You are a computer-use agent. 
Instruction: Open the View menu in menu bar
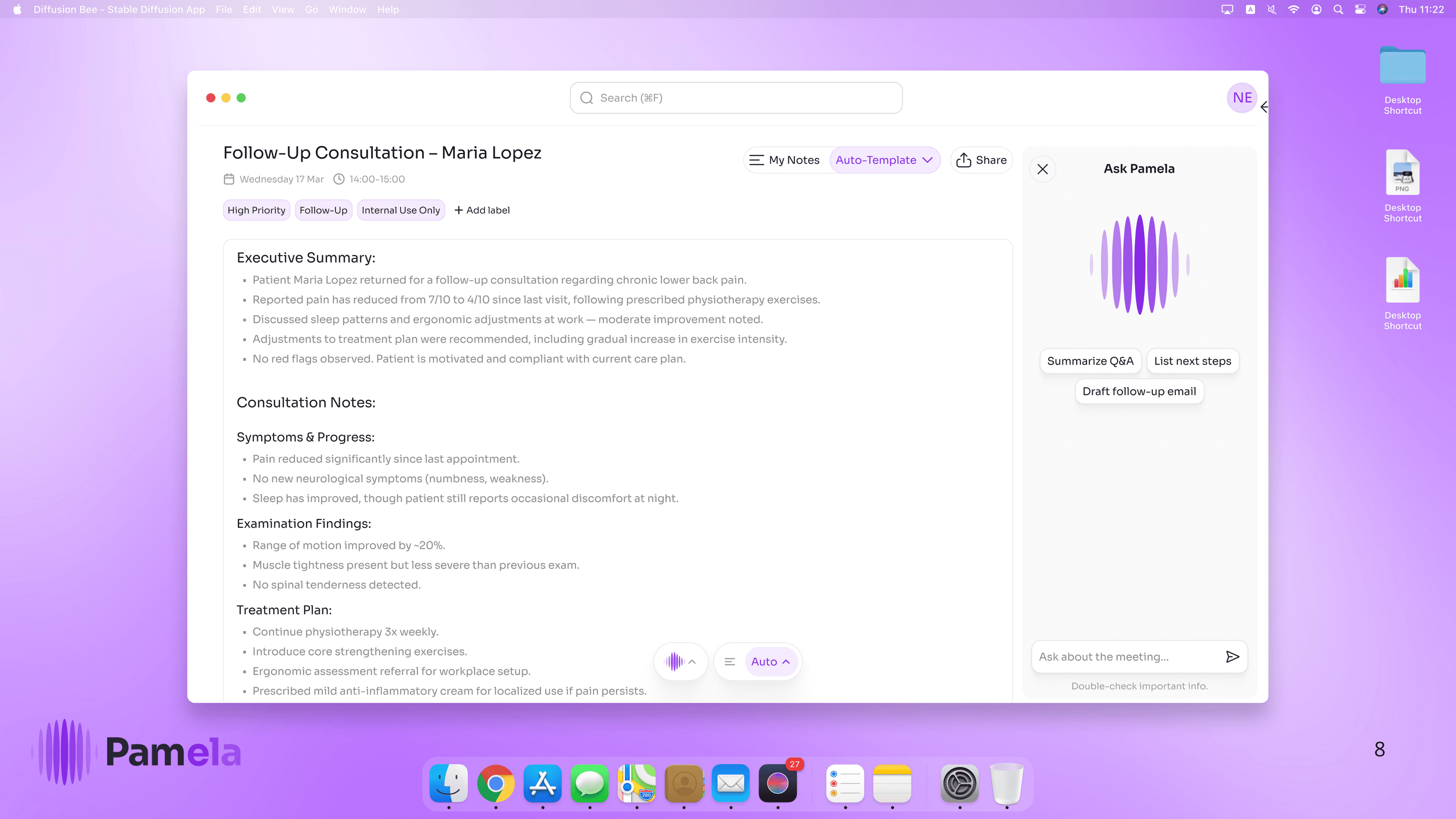[283, 10]
